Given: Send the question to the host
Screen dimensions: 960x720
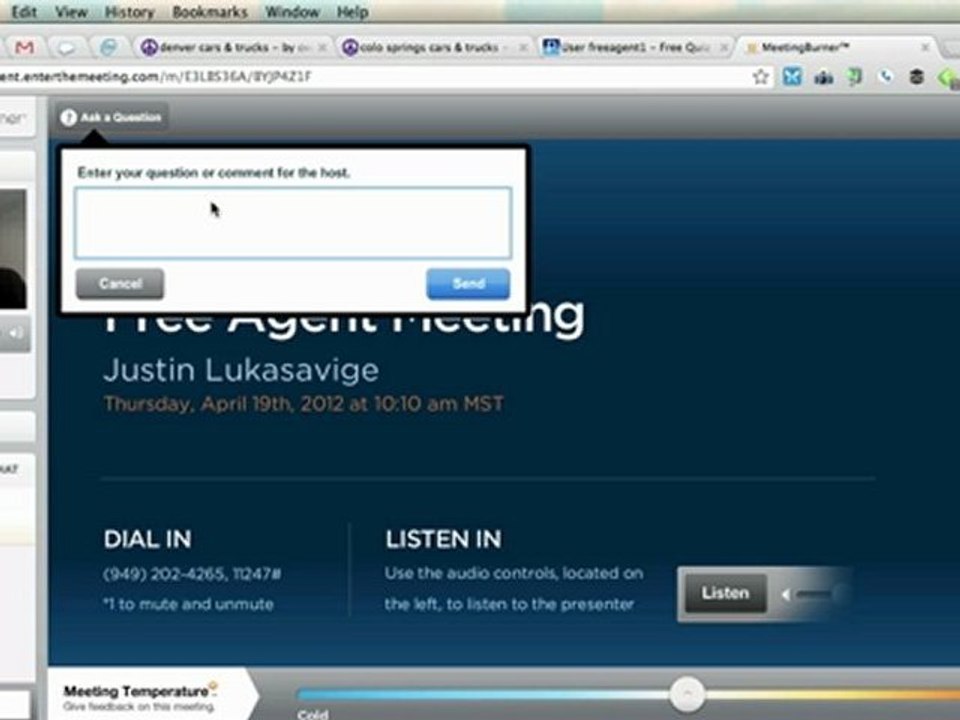Looking at the screenshot, I should [x=468, y=283].
